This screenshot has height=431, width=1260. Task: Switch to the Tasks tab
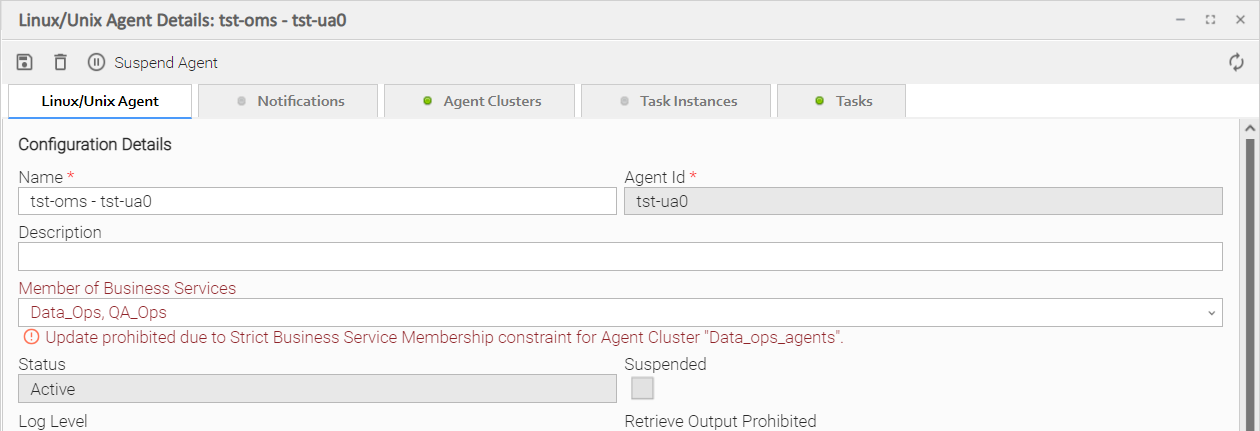[x=843, y=101]
